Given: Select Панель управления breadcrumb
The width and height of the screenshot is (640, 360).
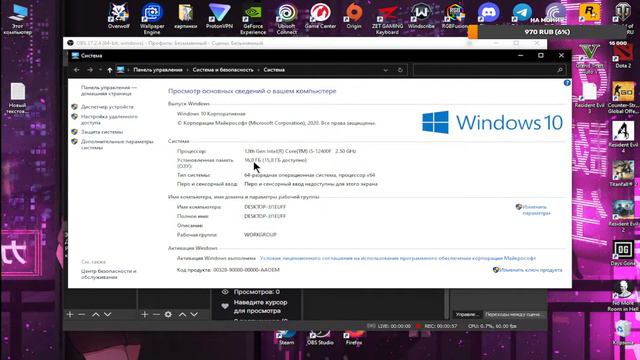Looking at the screenshot, I should pyautogui.click(x=158, y=70).
